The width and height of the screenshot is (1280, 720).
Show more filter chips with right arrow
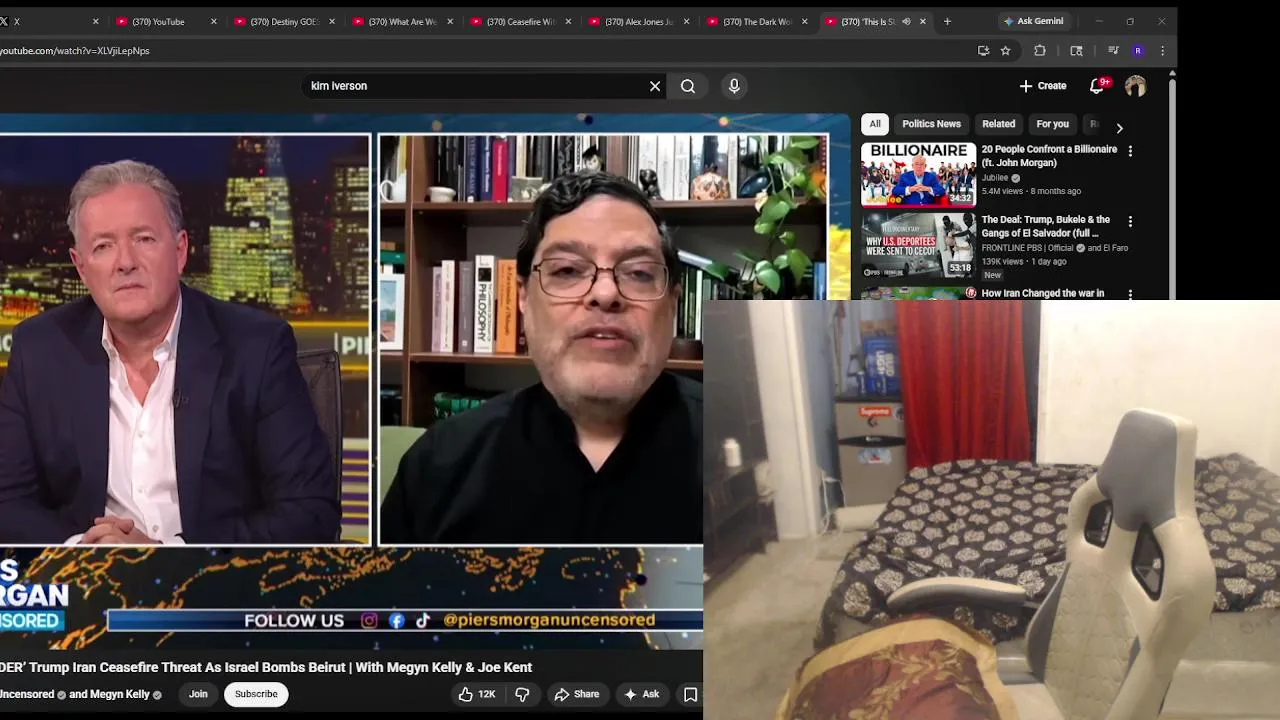pos(1119,128)
